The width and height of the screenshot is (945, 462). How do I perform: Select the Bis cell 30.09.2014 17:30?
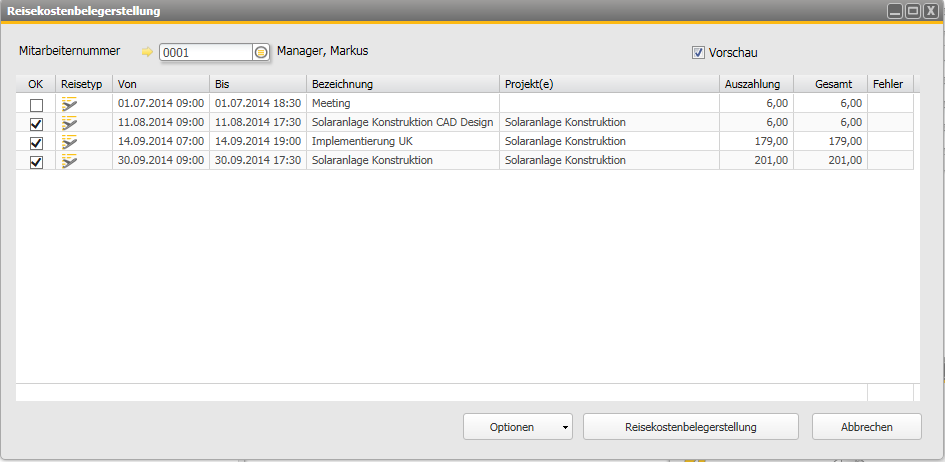258,161
